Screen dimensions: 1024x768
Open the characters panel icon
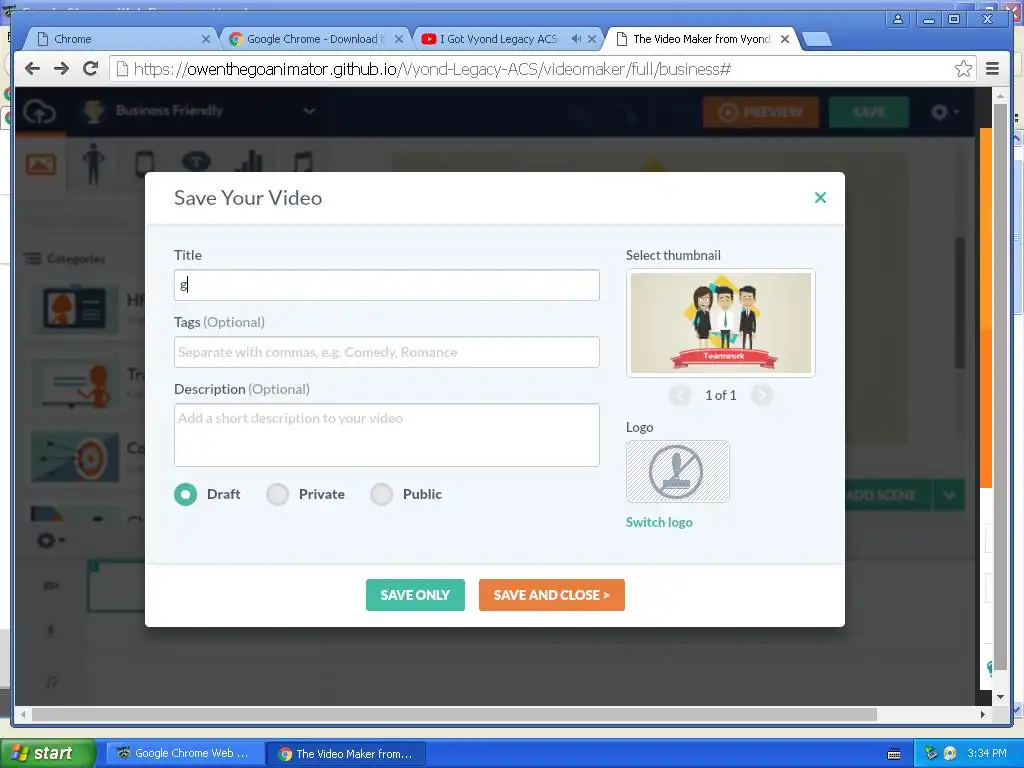click(93, 163)
